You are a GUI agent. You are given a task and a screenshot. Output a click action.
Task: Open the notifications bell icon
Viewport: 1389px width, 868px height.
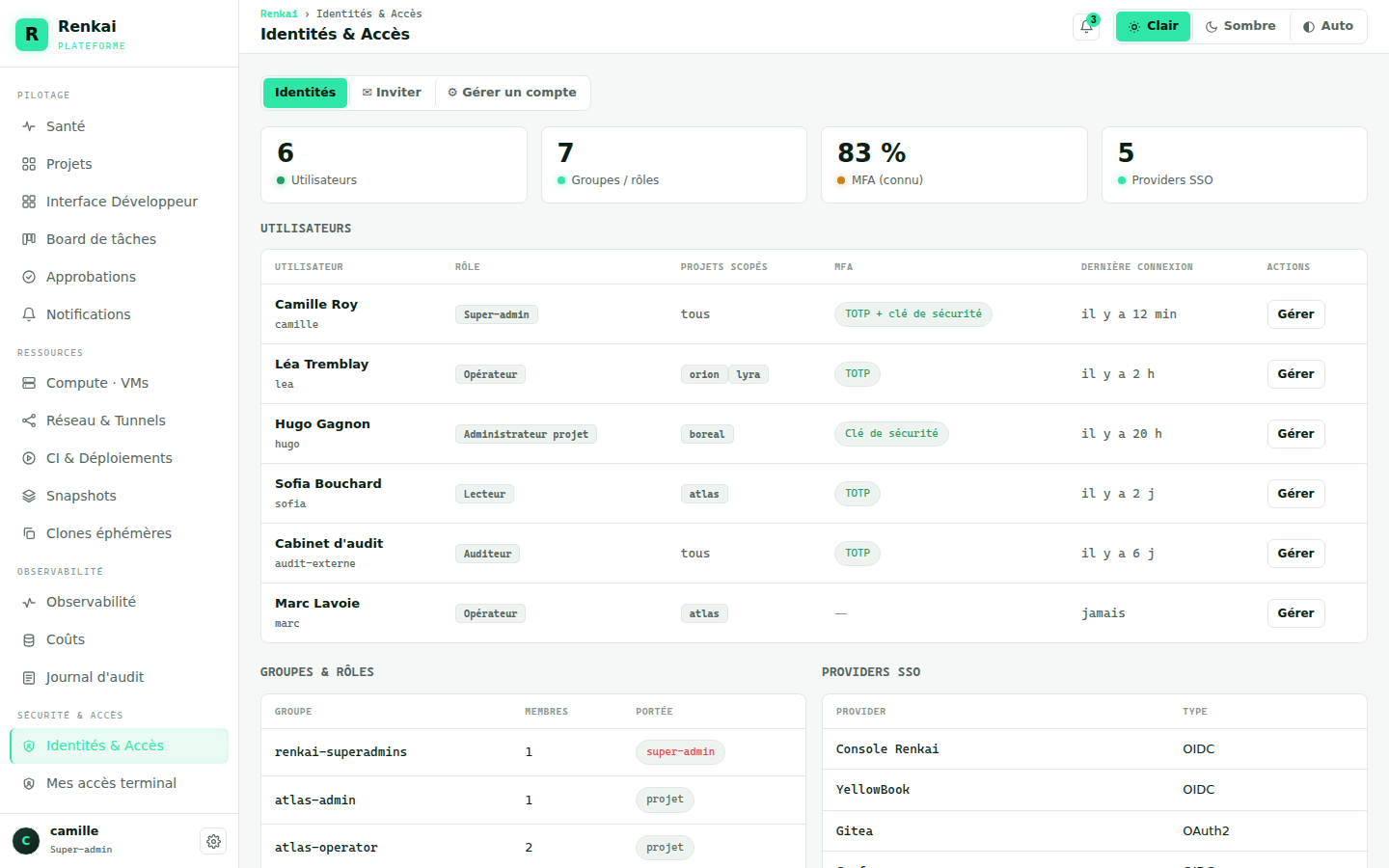[1086, 27]
